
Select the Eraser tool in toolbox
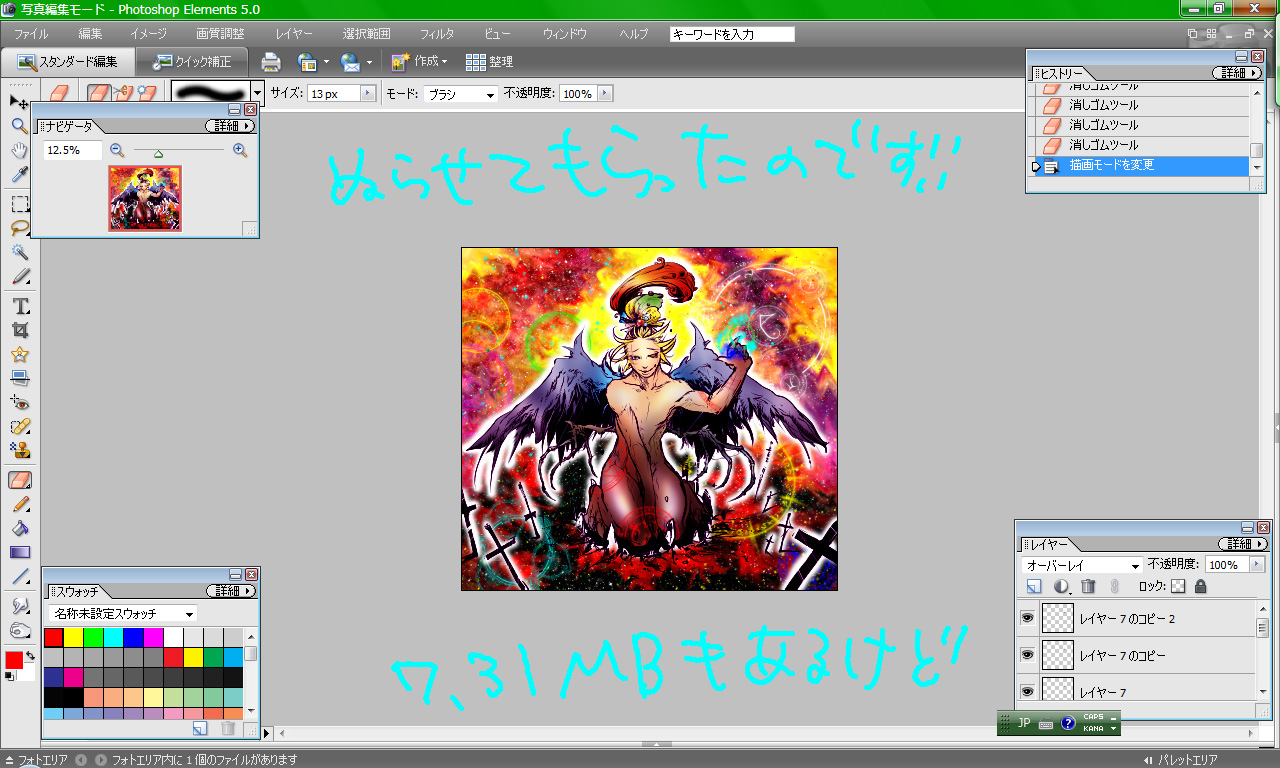pos(19,480)
